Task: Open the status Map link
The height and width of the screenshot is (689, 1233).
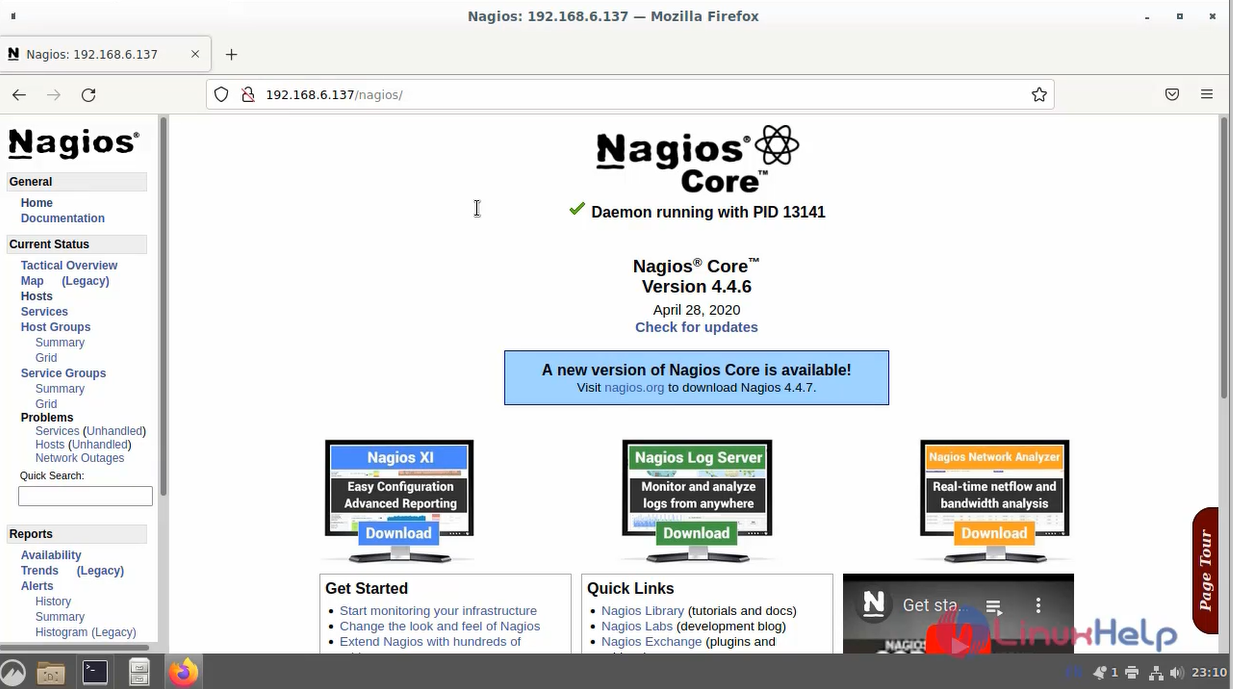Action: [32, 281]
